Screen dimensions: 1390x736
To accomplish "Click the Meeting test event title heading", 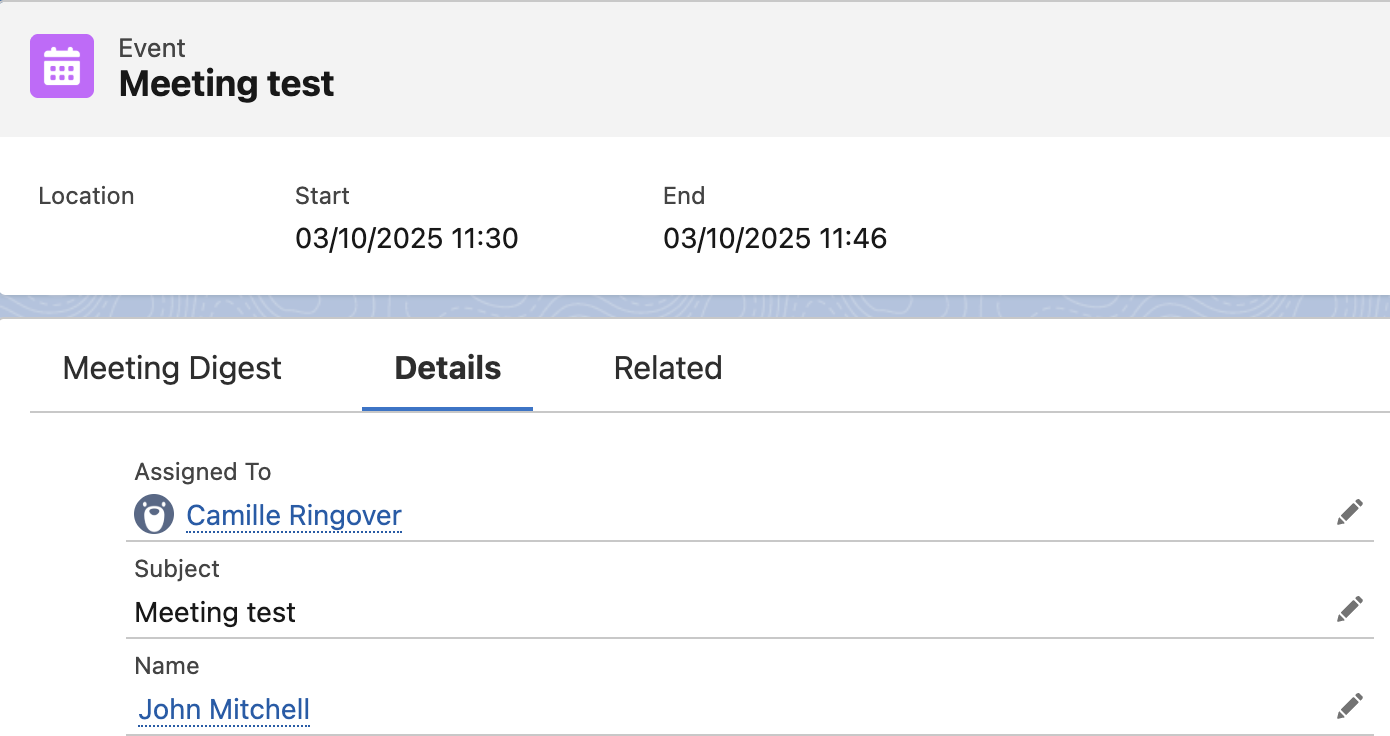I will click(x=227, y=84).
